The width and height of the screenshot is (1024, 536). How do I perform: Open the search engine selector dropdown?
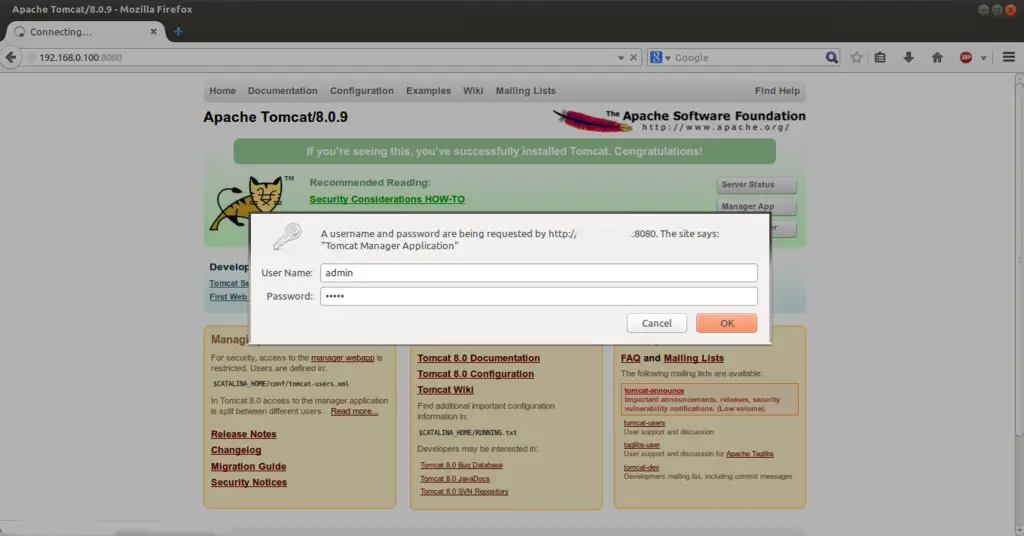(x=660, y=57)
